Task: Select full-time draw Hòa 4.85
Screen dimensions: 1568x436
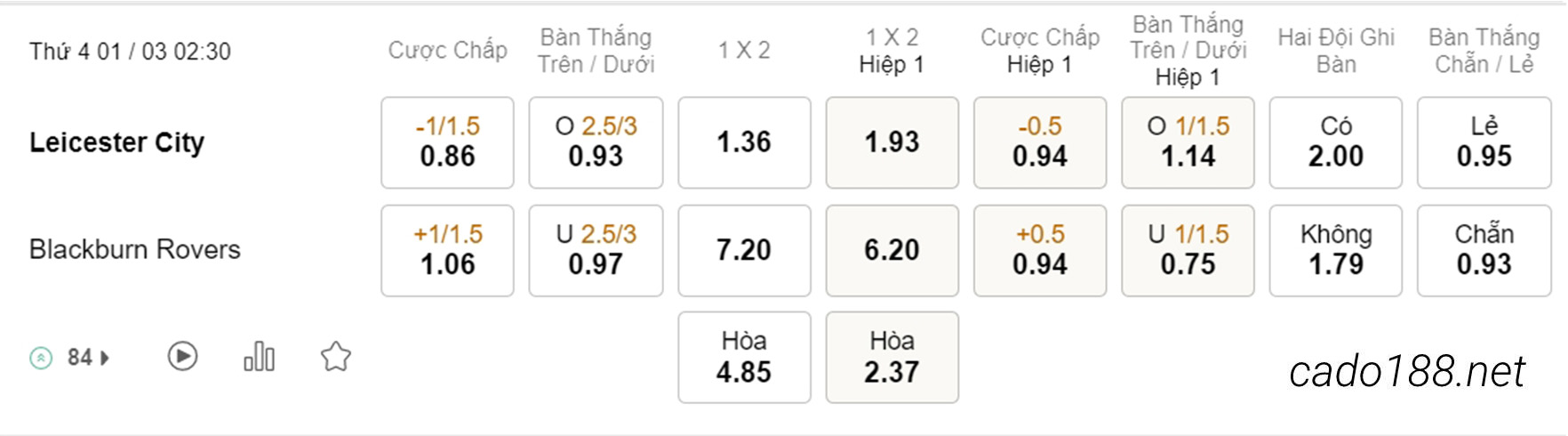Action: (744, 357)
